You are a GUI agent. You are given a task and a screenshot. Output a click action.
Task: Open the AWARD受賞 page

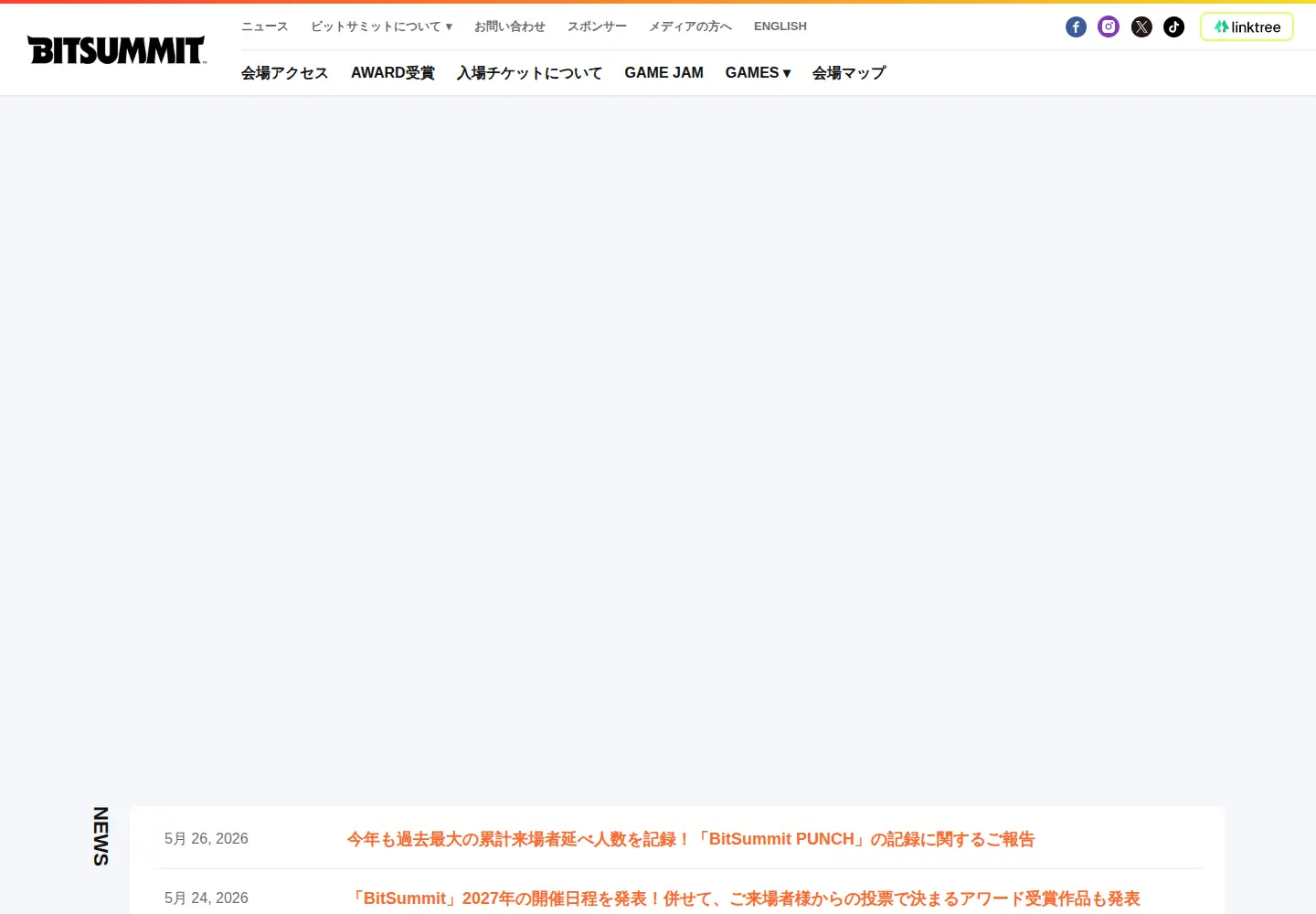tap(393, 73)
